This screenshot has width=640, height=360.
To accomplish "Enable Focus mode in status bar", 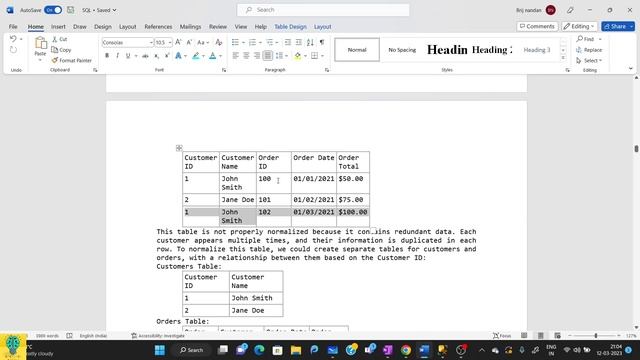I will (502, 336).
